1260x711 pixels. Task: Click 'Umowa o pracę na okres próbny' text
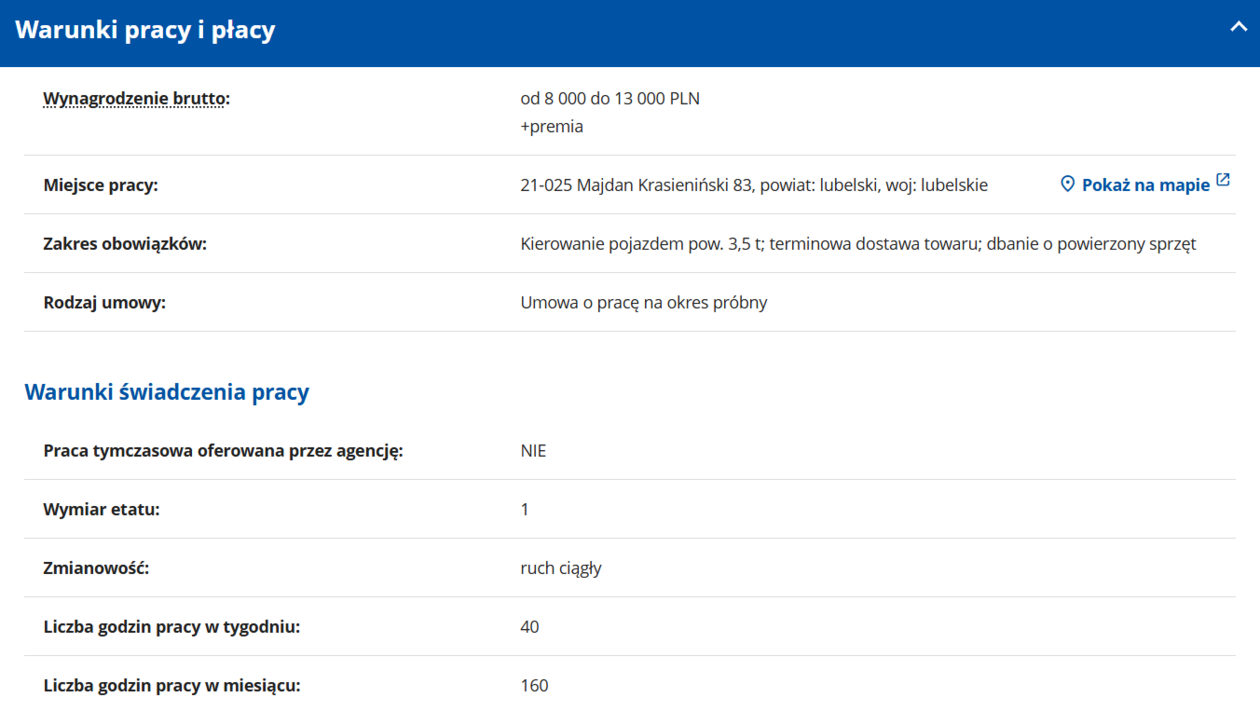click(643, 302)
